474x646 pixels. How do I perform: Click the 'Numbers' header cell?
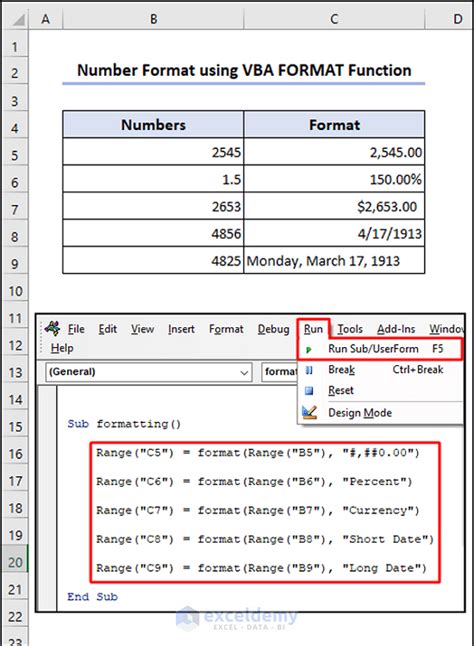point(153,124)
